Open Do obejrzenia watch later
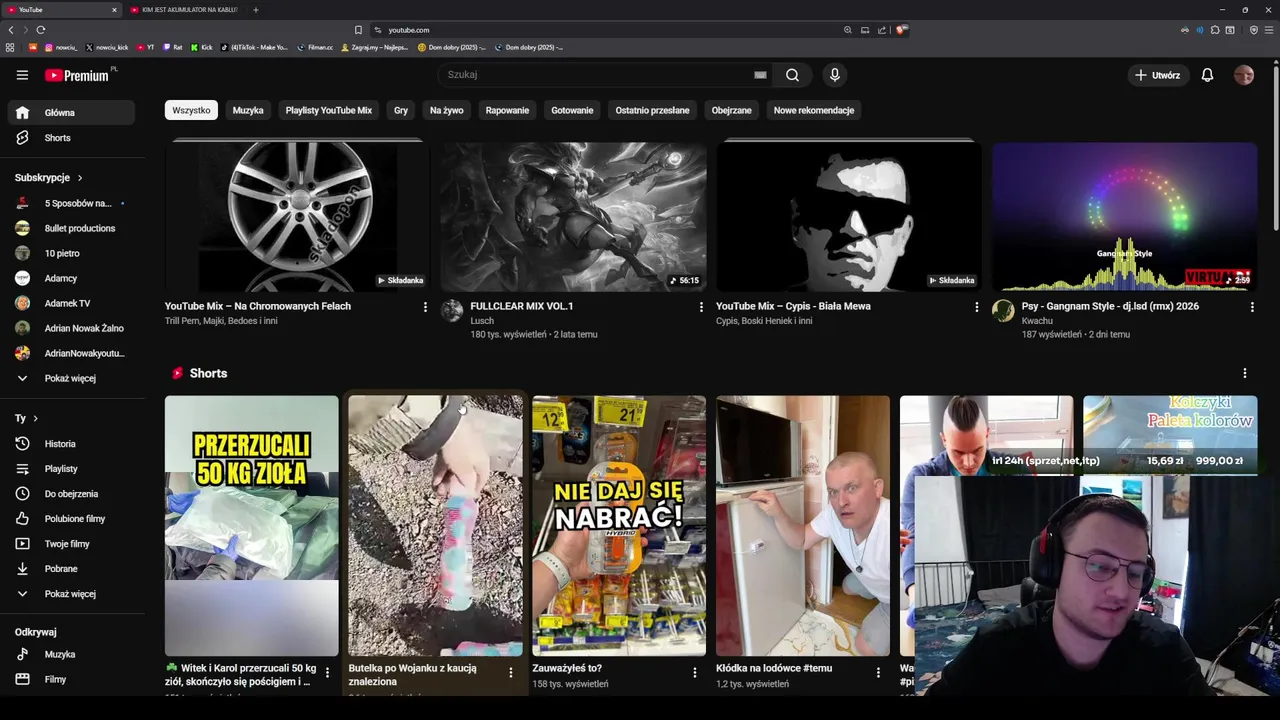This screenshot has height=720, width=1280. (71, 494)
